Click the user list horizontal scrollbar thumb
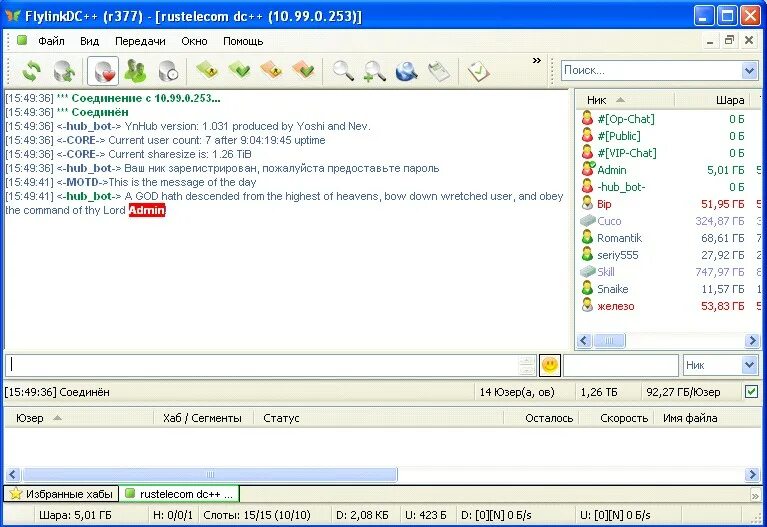Image resolution: width=767 pixels, height=527 pixels. [x=609, y=340]
